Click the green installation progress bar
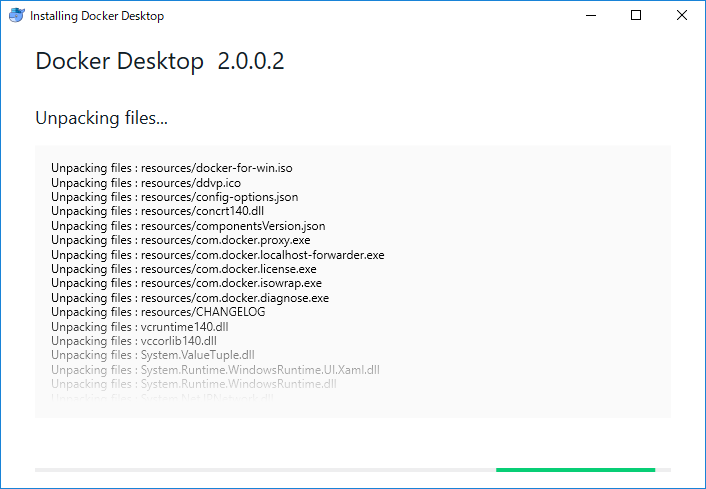This screenshot has height=489, width=706. click(x=575, y=470)
